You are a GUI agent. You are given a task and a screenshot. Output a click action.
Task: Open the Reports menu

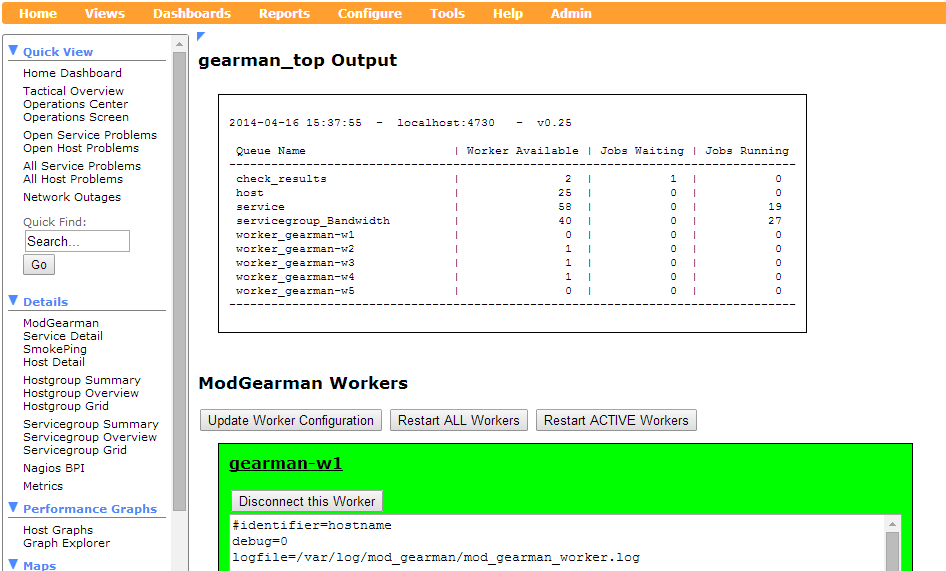pyautogui.click(x=284, y=13)
